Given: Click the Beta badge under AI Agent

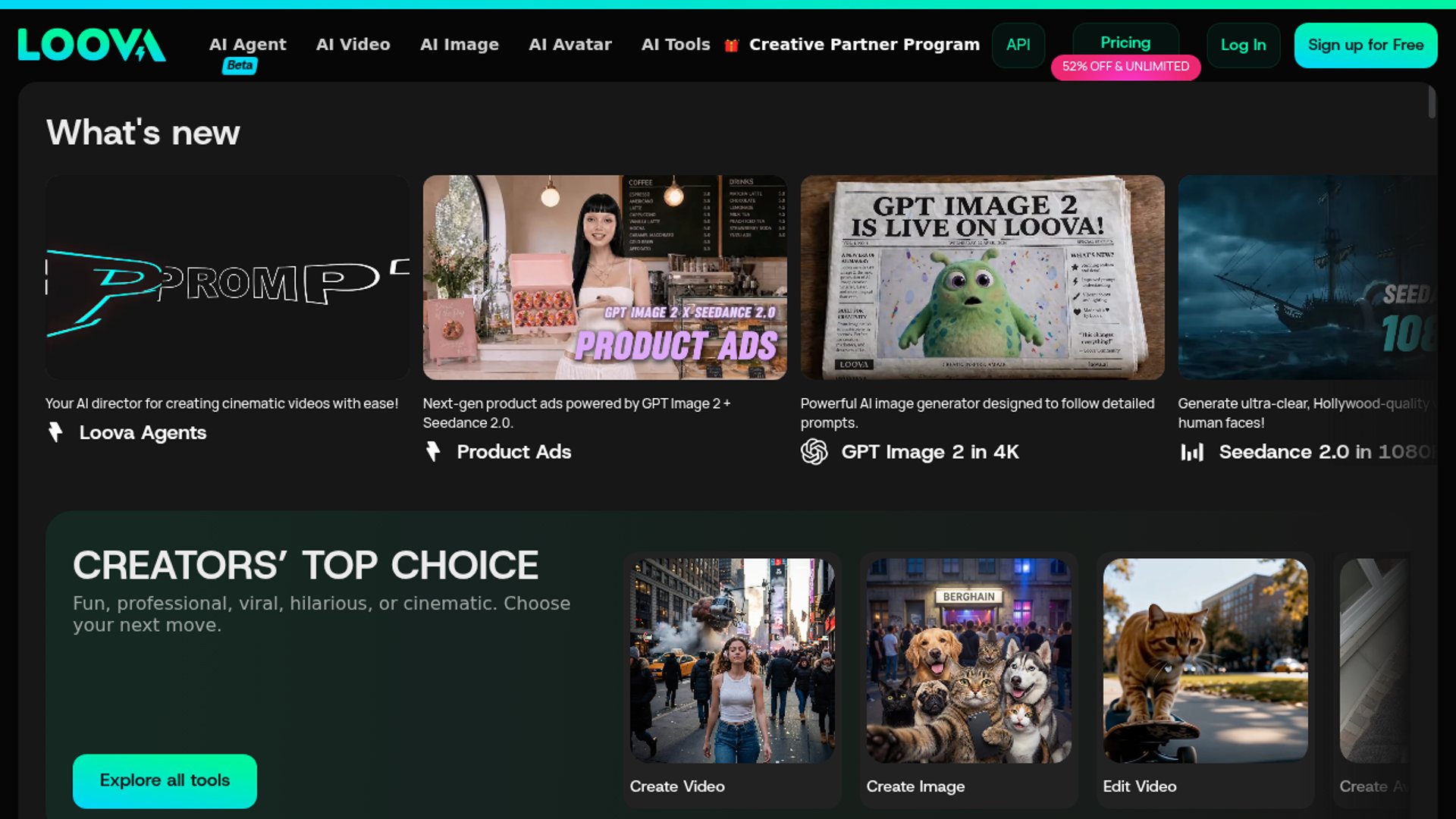Looking at the screenshot, I should [x=240, y=66].
